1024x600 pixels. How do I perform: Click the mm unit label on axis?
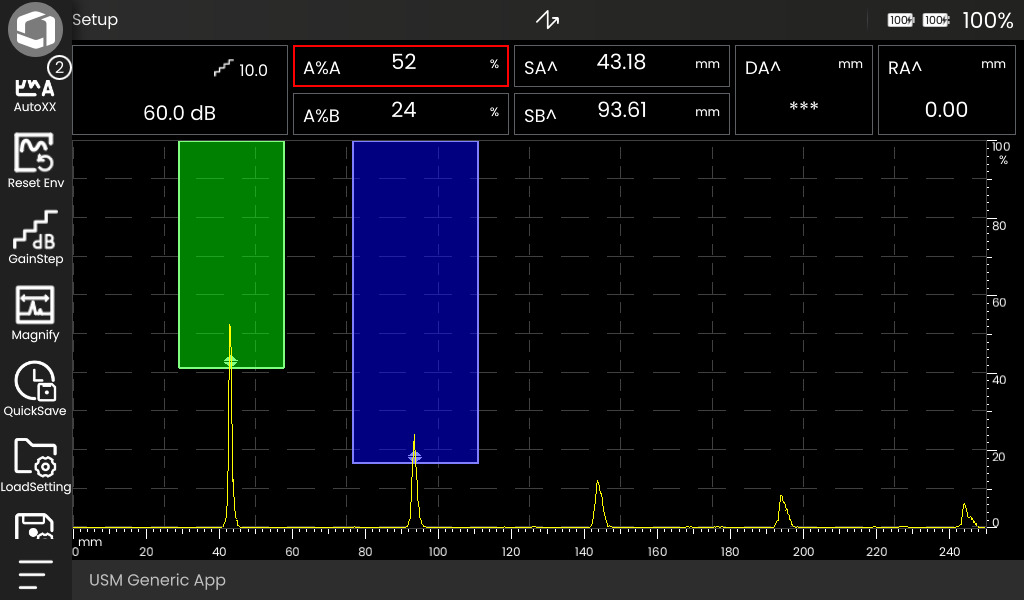click(90, 542)
